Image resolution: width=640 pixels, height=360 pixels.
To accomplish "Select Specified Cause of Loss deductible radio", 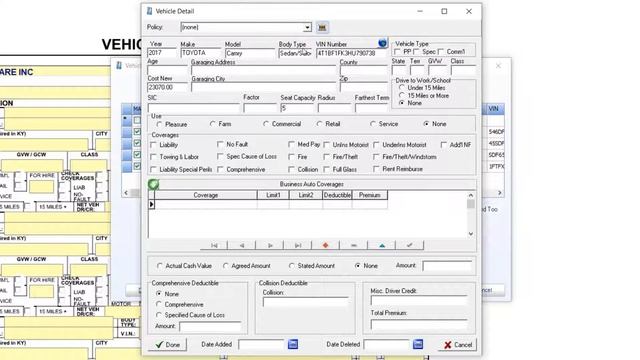I will tap(159, 315).
